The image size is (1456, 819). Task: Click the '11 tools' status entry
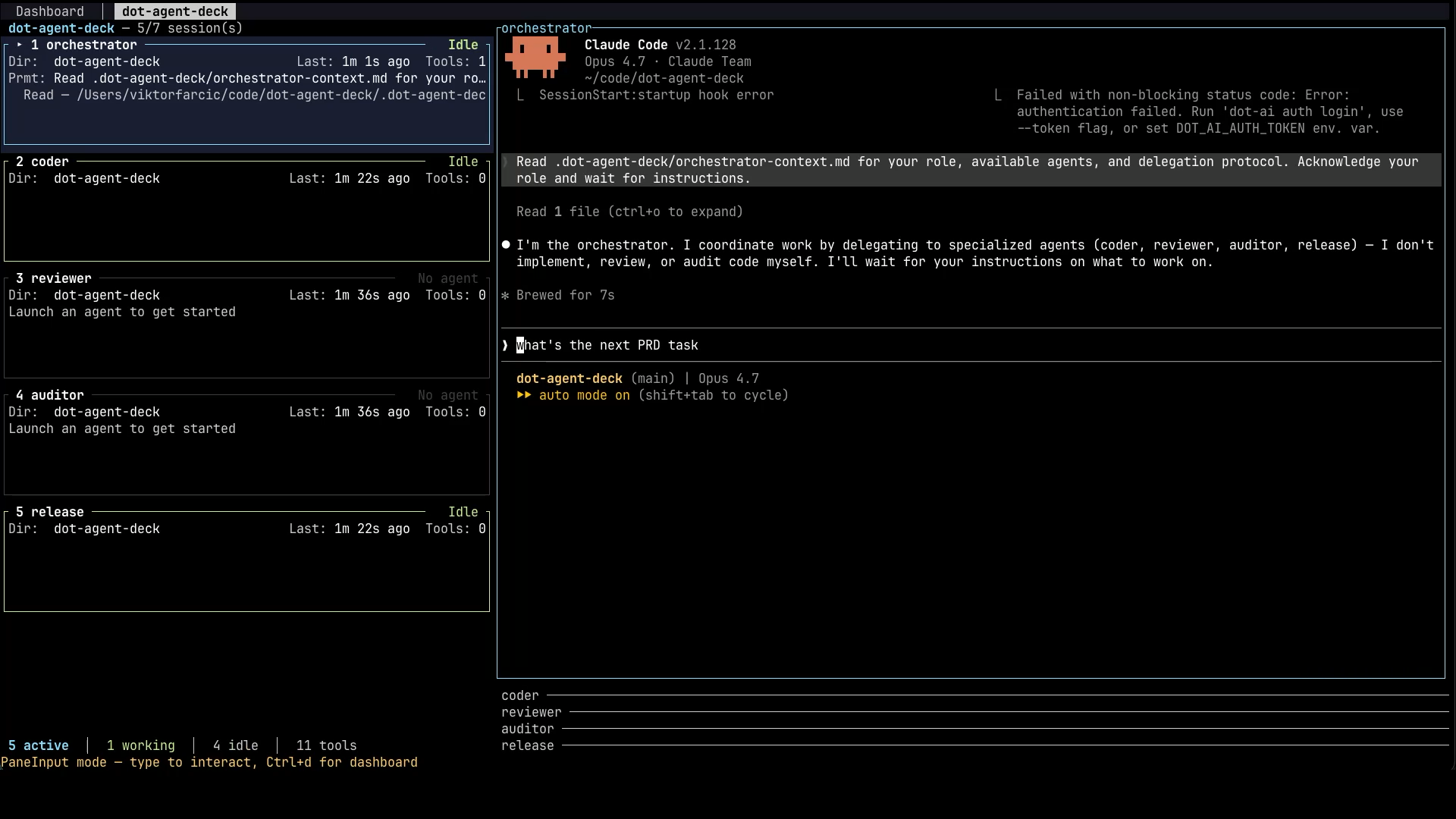(327, 745)
